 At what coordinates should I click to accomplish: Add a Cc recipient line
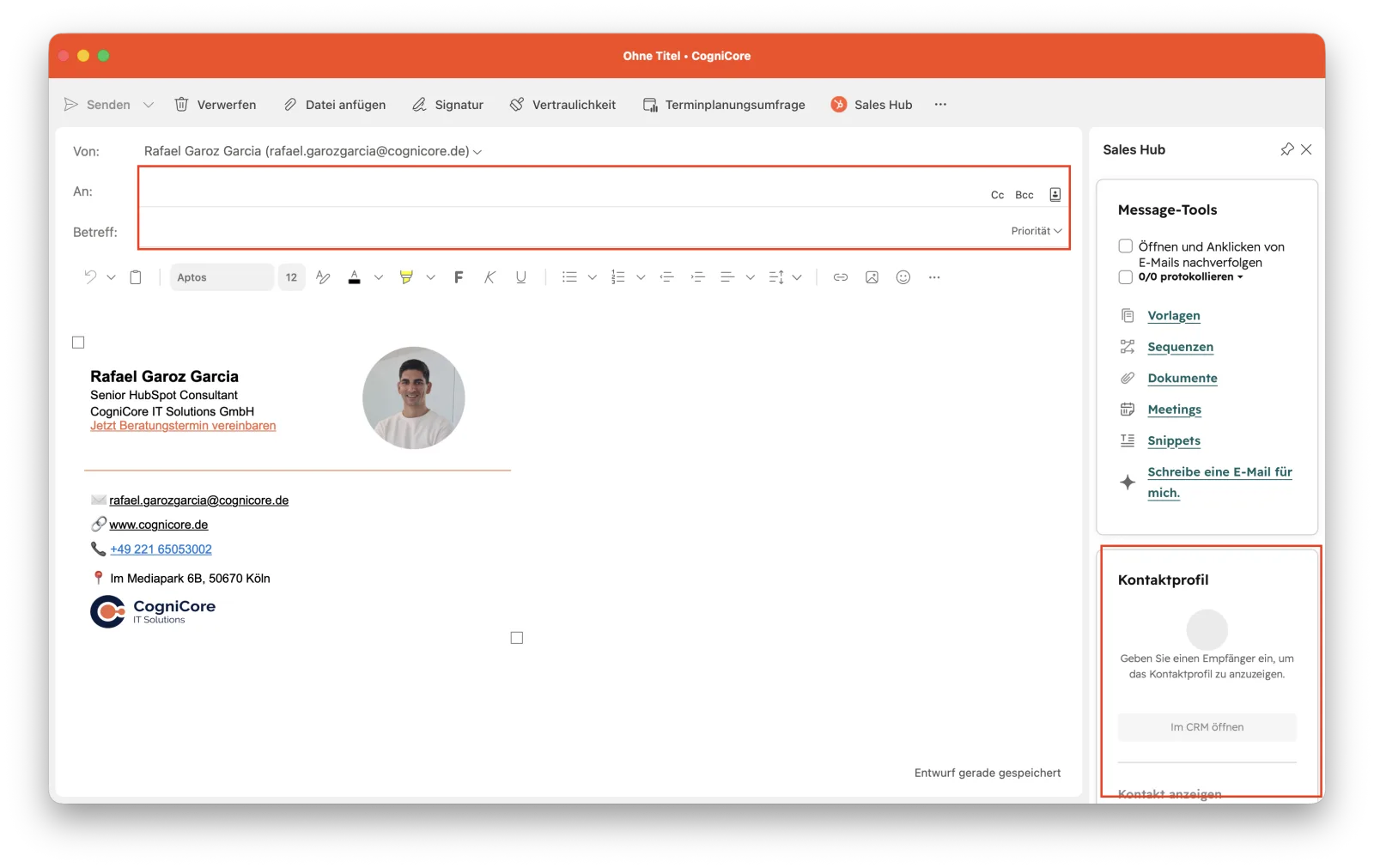997,195
